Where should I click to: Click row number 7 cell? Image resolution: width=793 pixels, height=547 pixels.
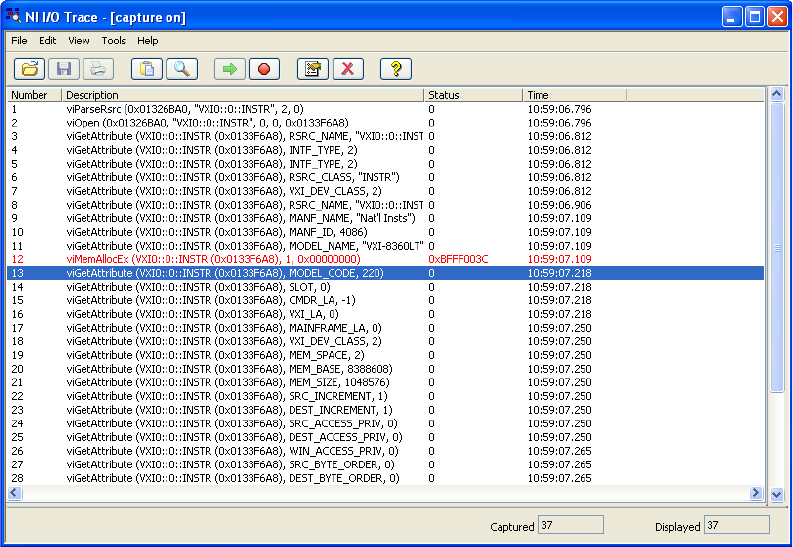[14, 191]
